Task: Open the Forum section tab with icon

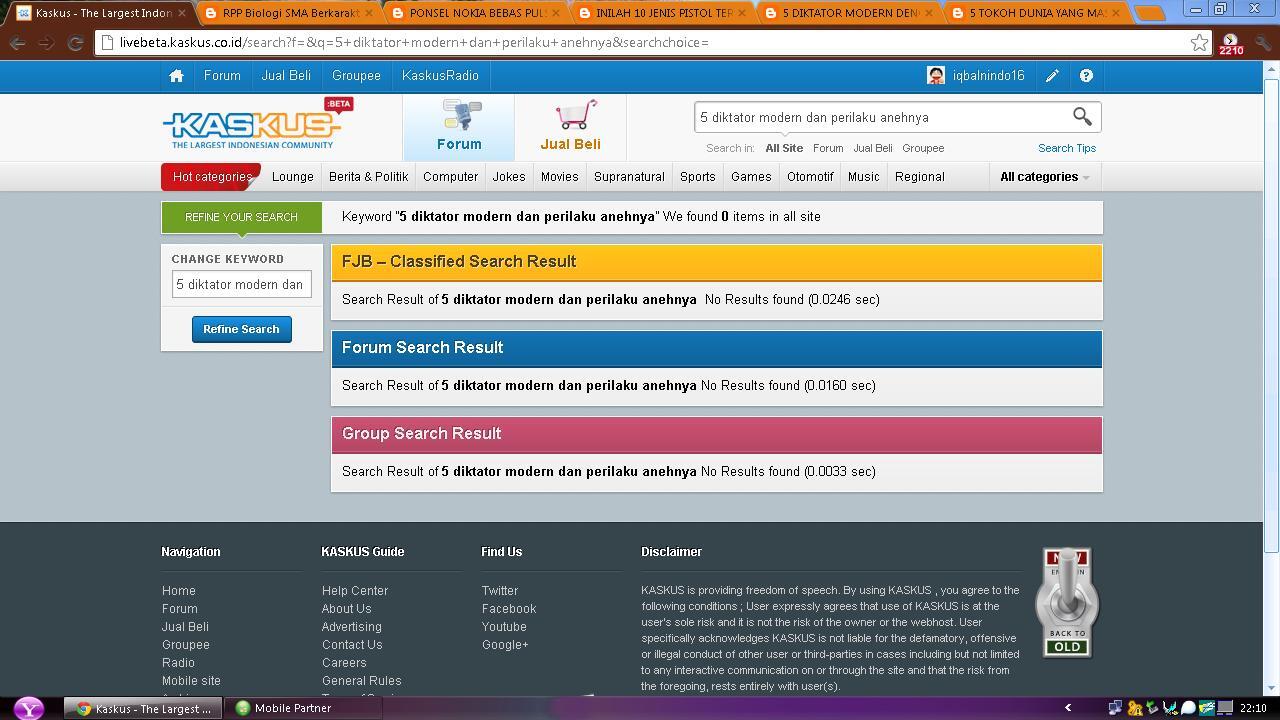Action: coord(459,127)
